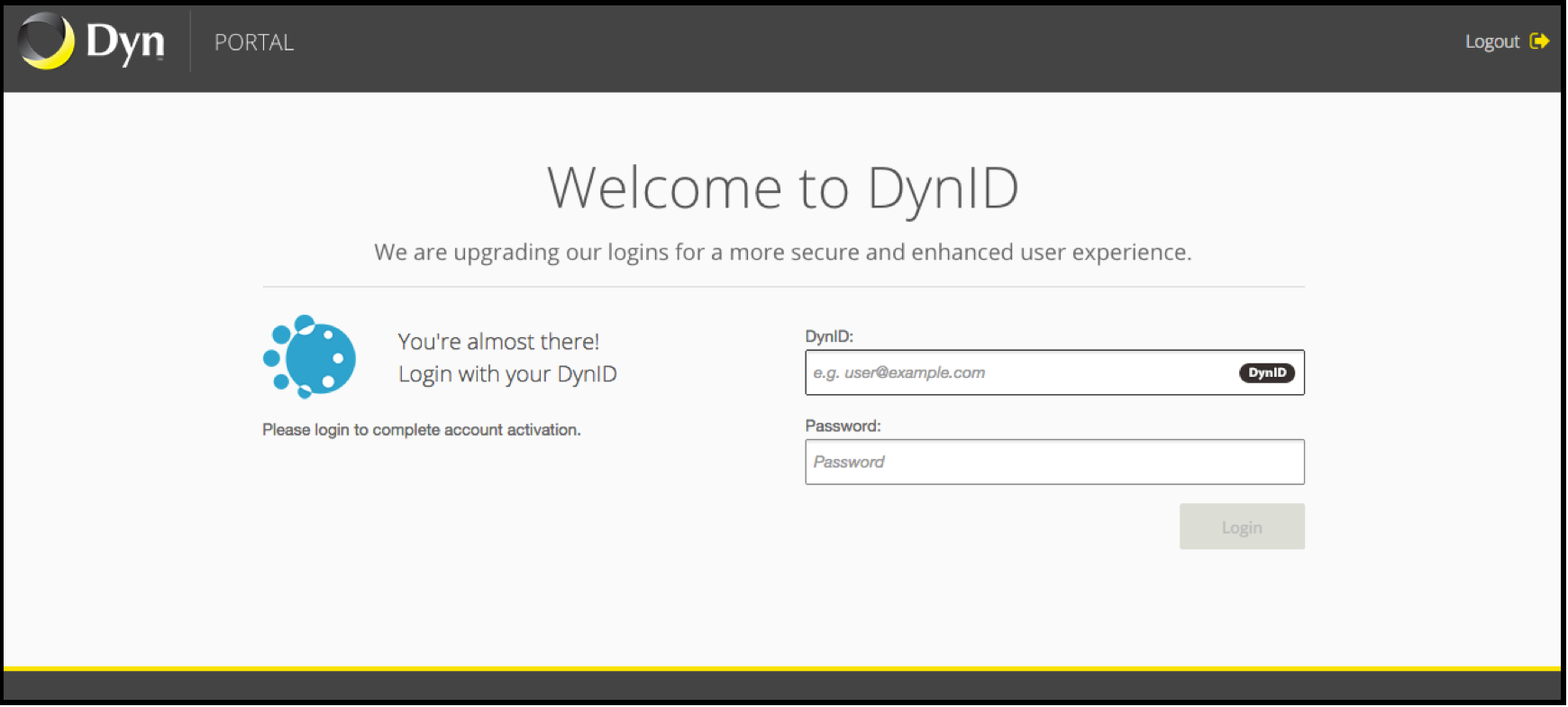Click the blue DynID dots illustration
This screenshot has width=1568, height=707.
tap(309, 357)
